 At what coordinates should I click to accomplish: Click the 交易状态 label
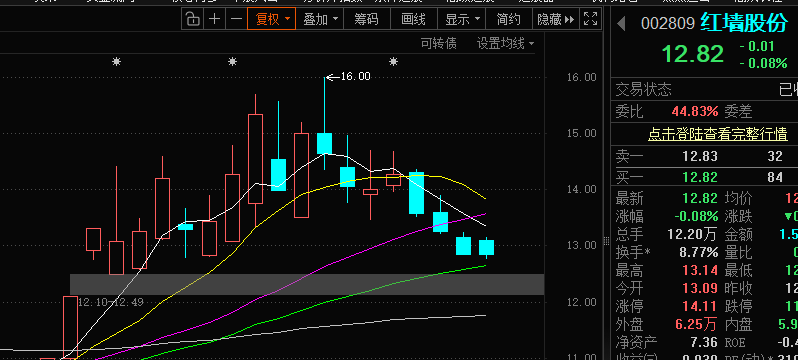click(x=644, y=90)
